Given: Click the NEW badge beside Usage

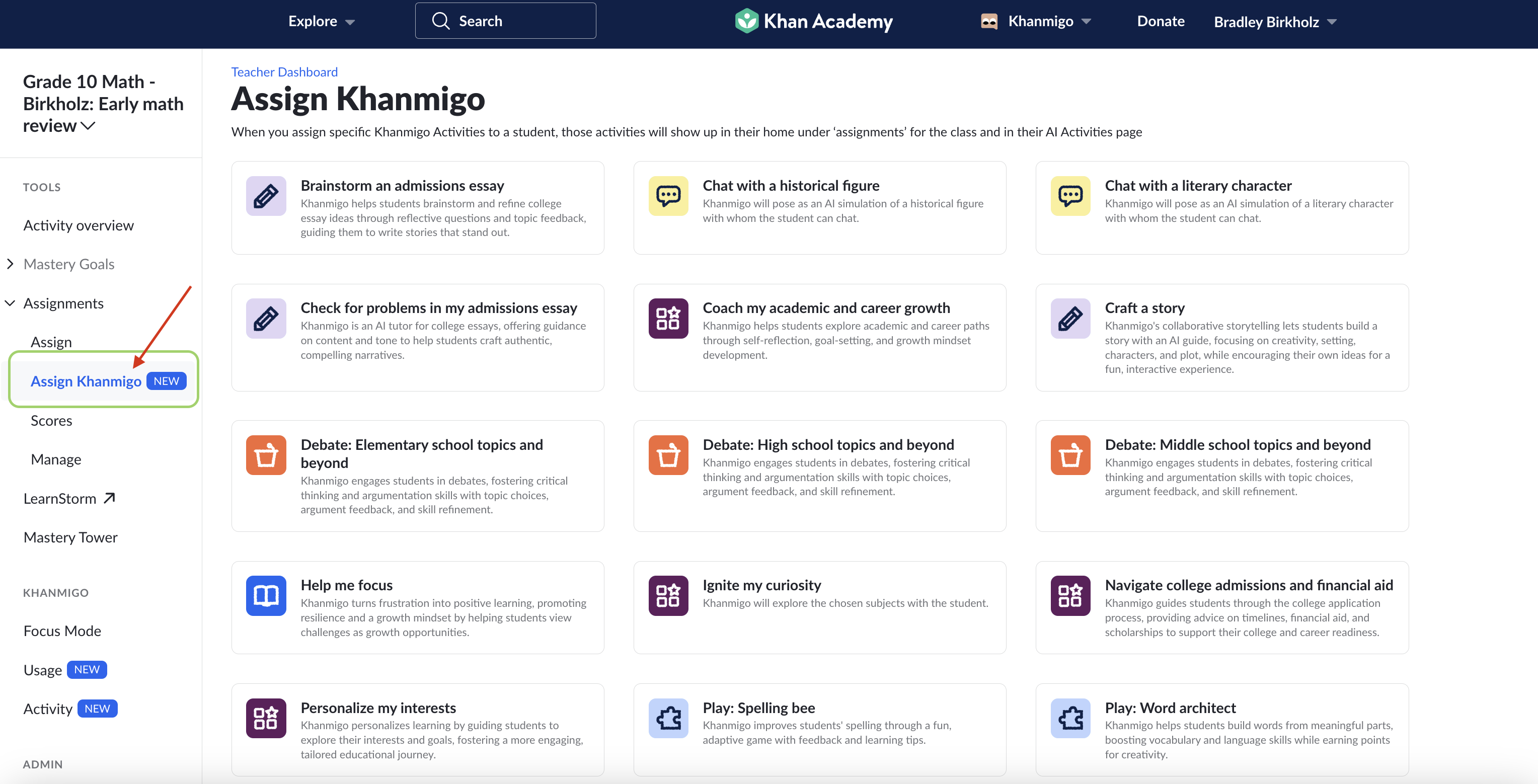Looking at the screenshot, I should (x=87, y=669).
